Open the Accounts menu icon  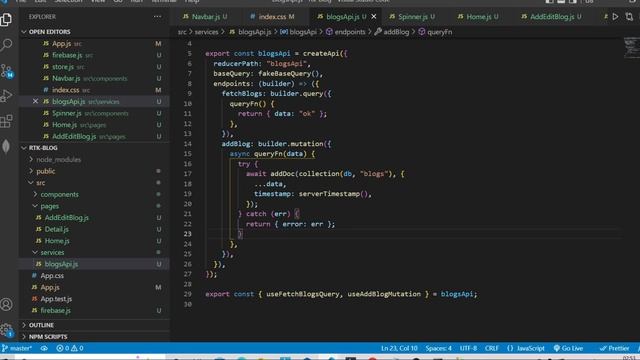(7, 304)
